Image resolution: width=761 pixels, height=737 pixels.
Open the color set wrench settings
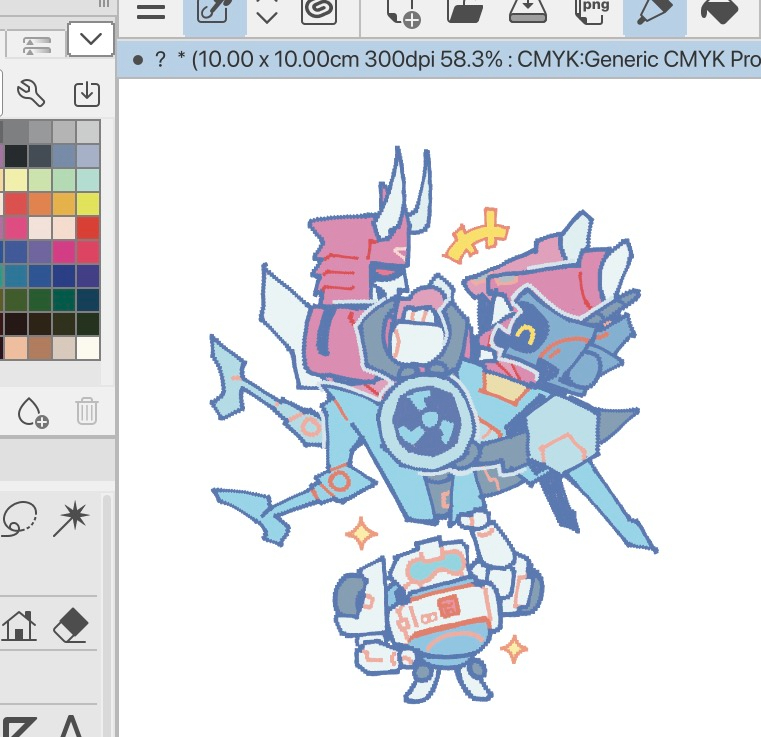(31, 94)
